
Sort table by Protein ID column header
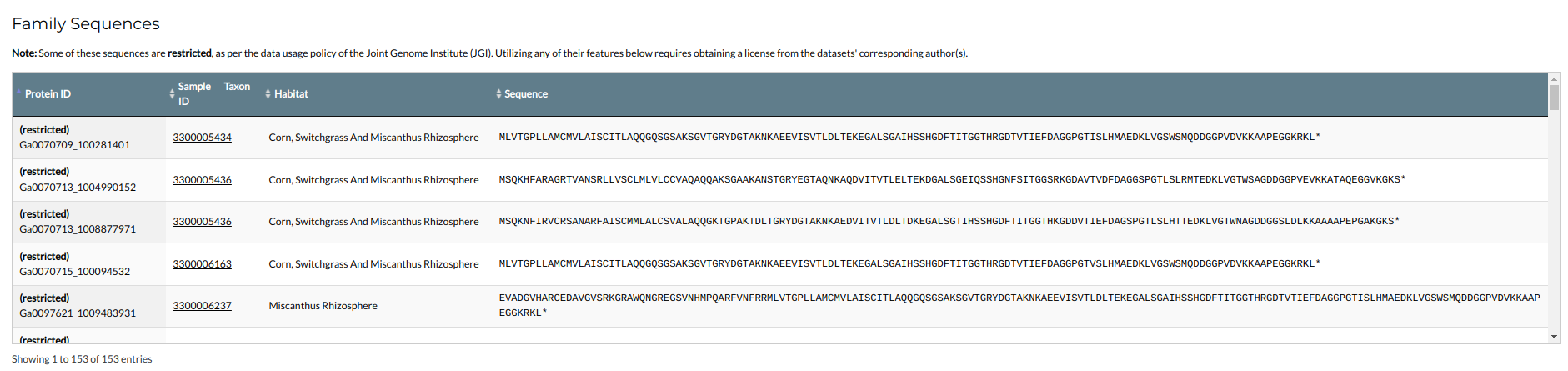48,94
